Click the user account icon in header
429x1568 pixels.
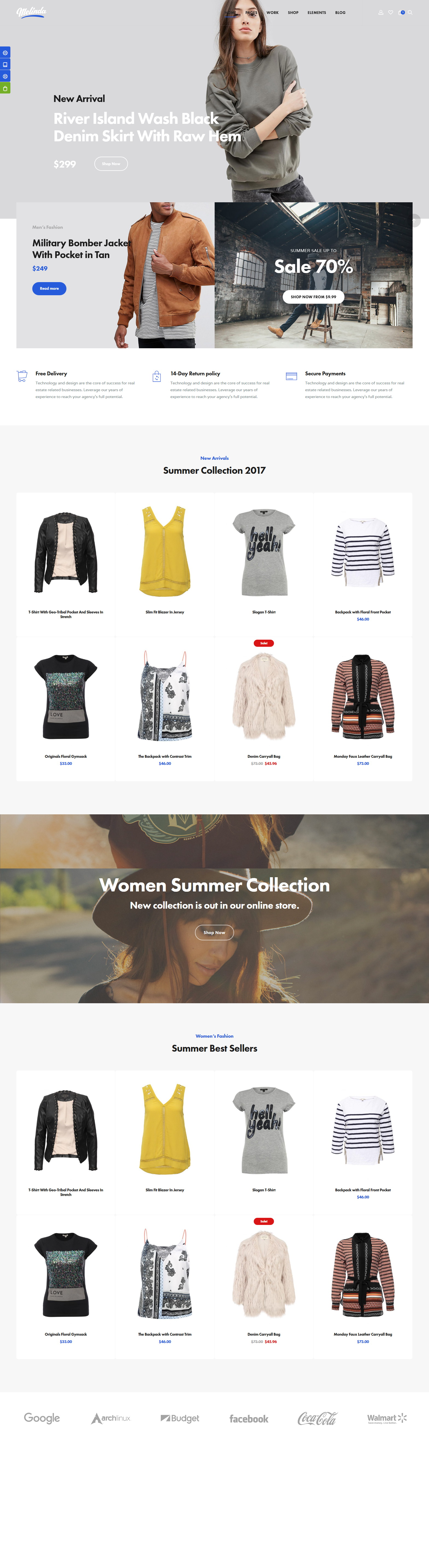coord(381,12)
